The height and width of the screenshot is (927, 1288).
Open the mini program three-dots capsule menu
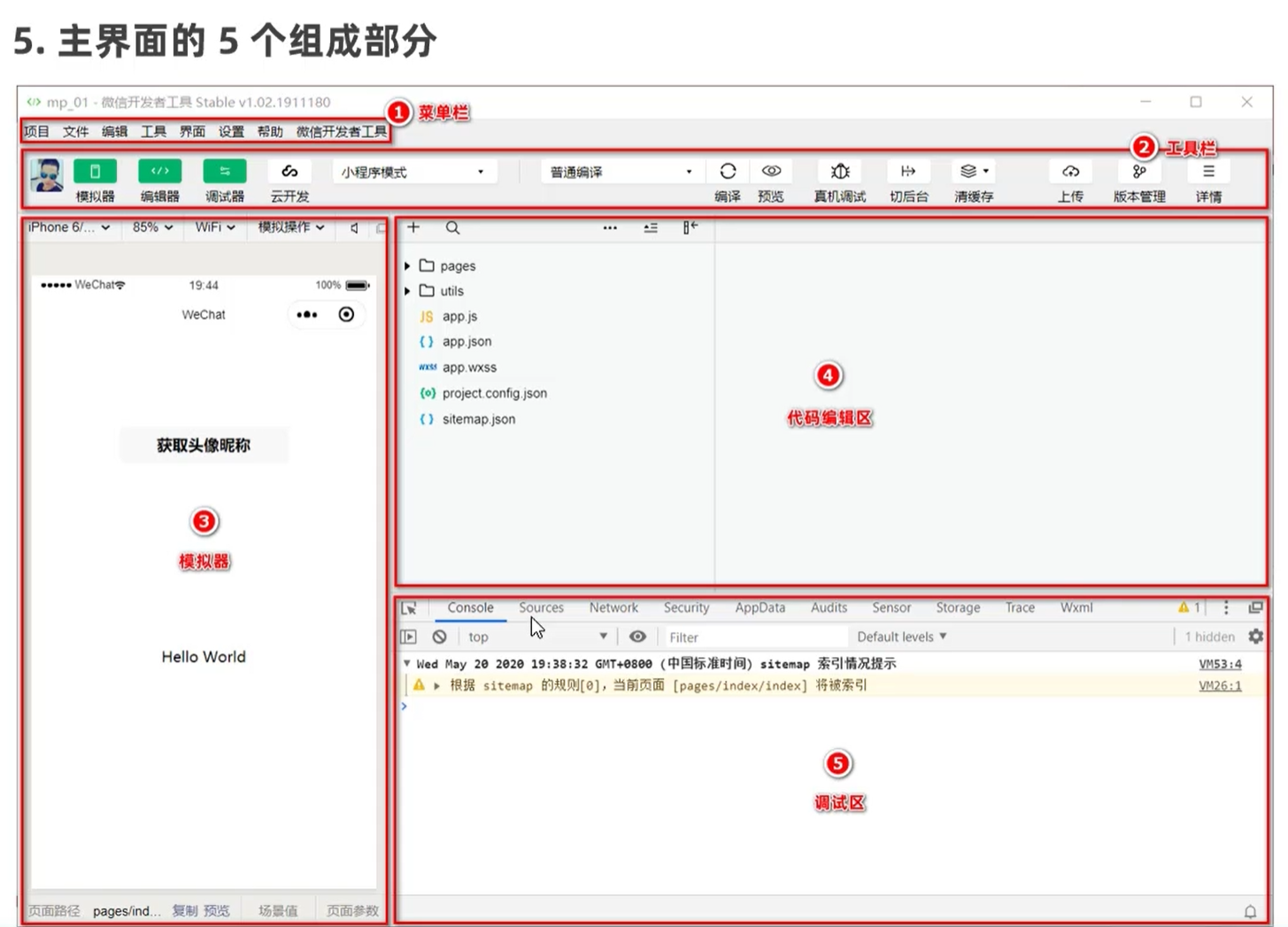307,314
